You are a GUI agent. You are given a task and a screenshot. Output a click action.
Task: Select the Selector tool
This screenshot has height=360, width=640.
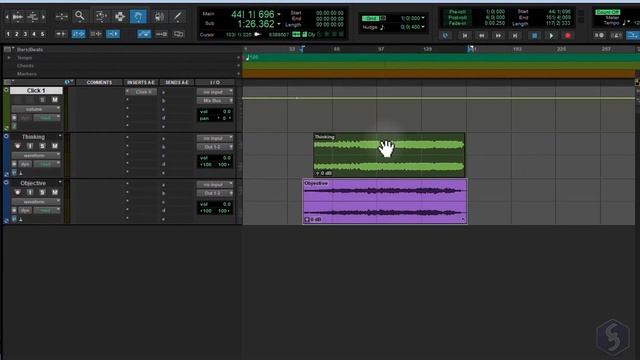(x=120, y=16)
